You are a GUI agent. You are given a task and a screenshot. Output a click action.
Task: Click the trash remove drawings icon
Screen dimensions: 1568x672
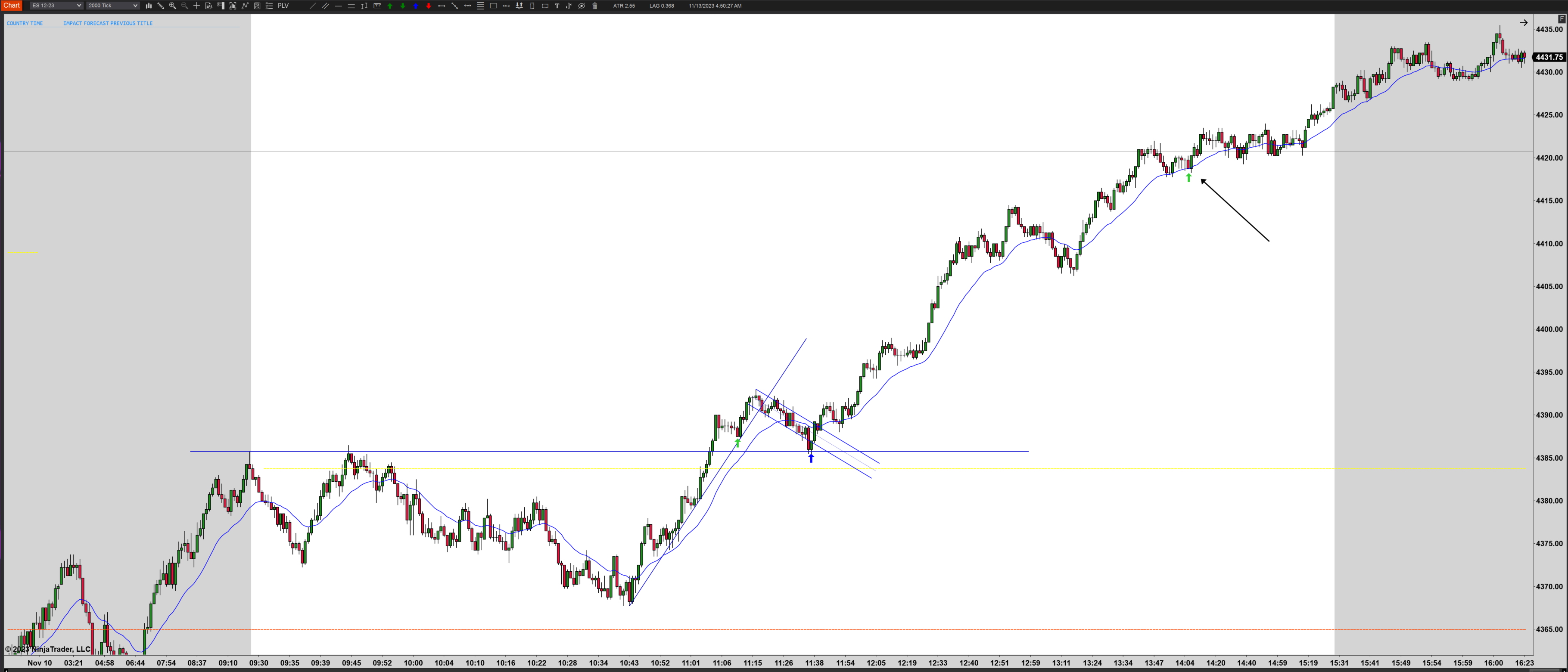pyautogui.click(x=595, y=6)
